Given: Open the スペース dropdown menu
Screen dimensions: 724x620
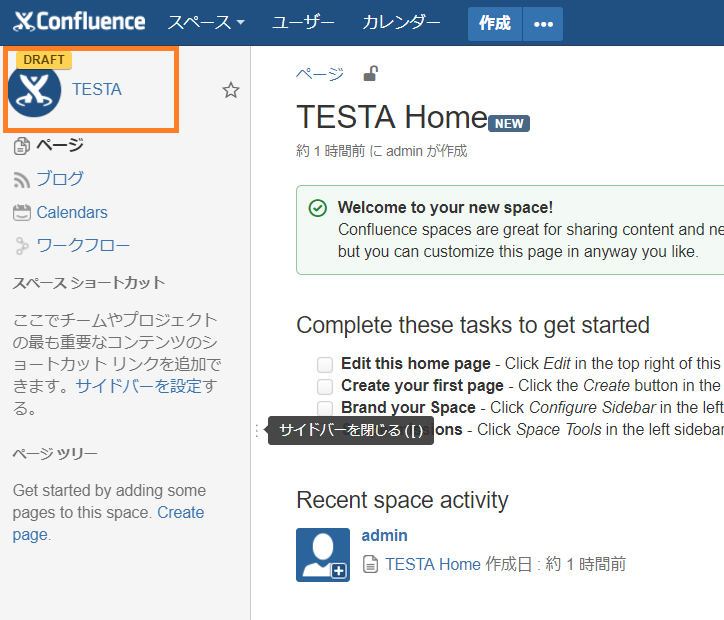Looking at the screenshot, I should (x=206, y=22).
